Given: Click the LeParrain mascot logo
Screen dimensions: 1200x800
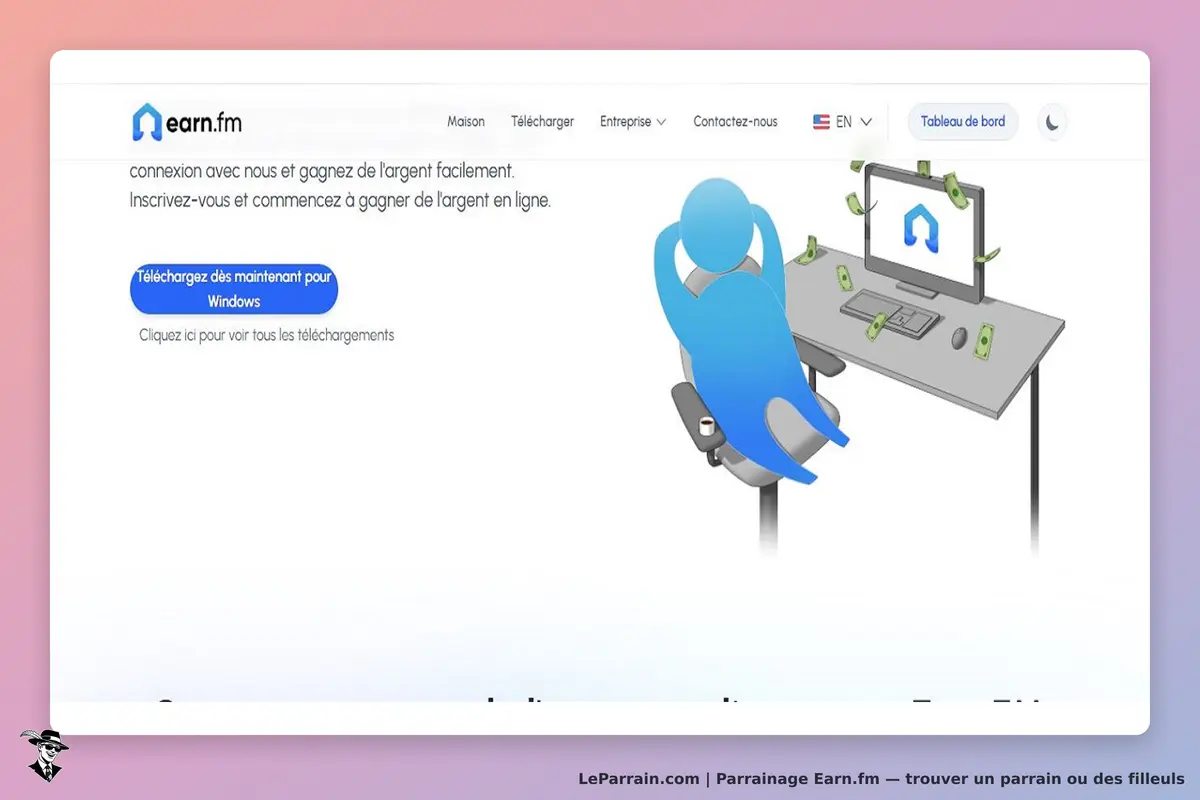Looking at the screenshot, I should (x=44, y=755).
